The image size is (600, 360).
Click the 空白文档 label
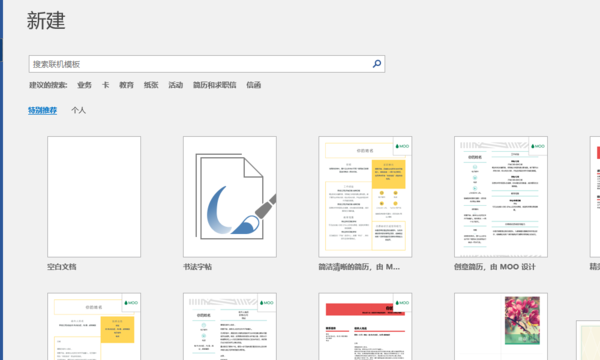point(62,267)
